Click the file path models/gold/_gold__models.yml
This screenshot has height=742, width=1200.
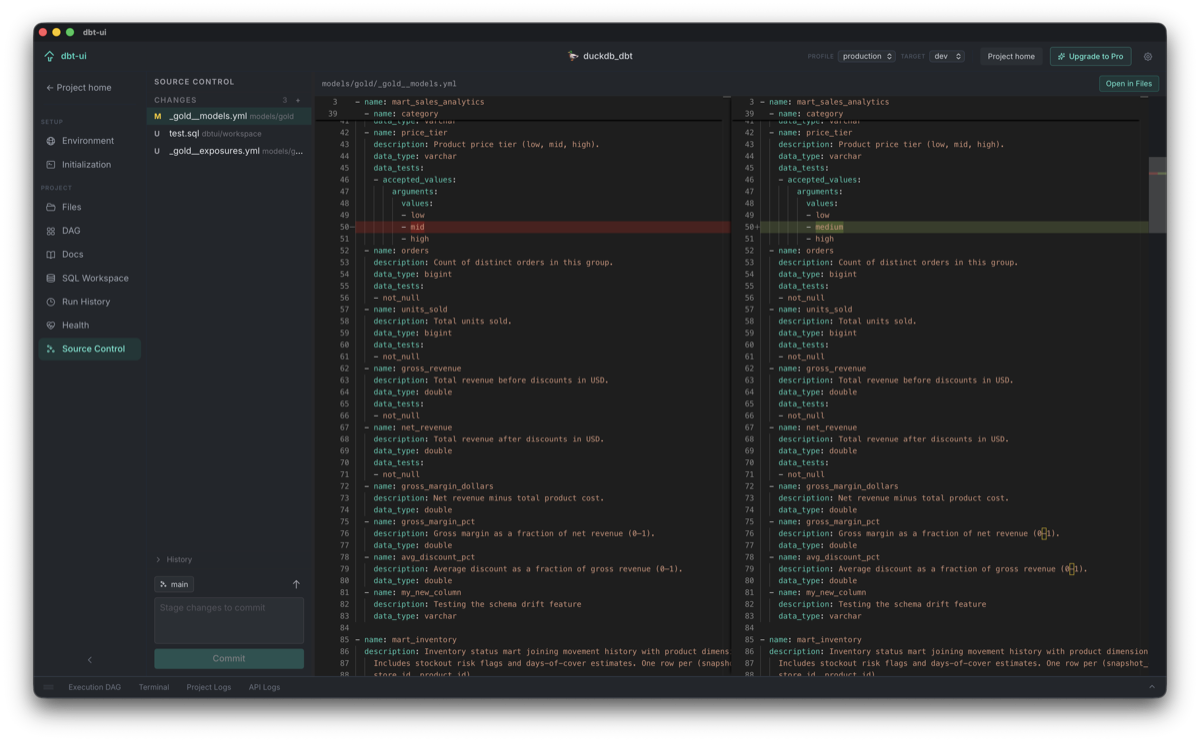coord(389,84)
